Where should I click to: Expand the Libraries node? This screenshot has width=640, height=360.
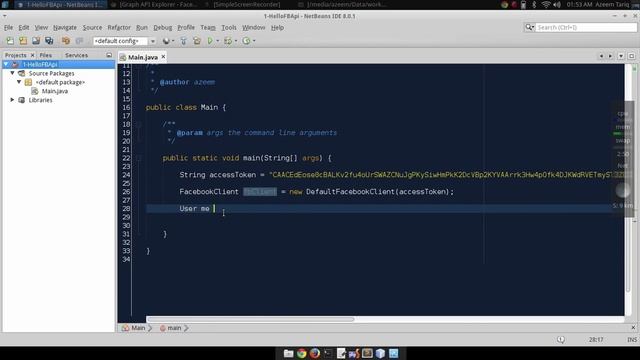pos(13,100)
